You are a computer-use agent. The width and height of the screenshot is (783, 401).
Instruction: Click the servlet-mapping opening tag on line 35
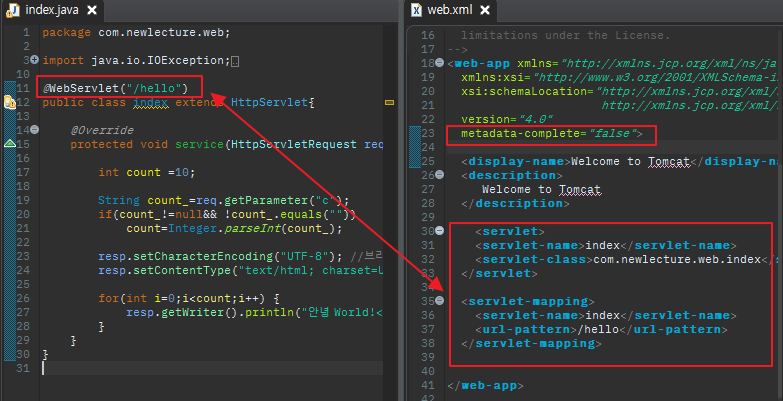click(528, 302)
